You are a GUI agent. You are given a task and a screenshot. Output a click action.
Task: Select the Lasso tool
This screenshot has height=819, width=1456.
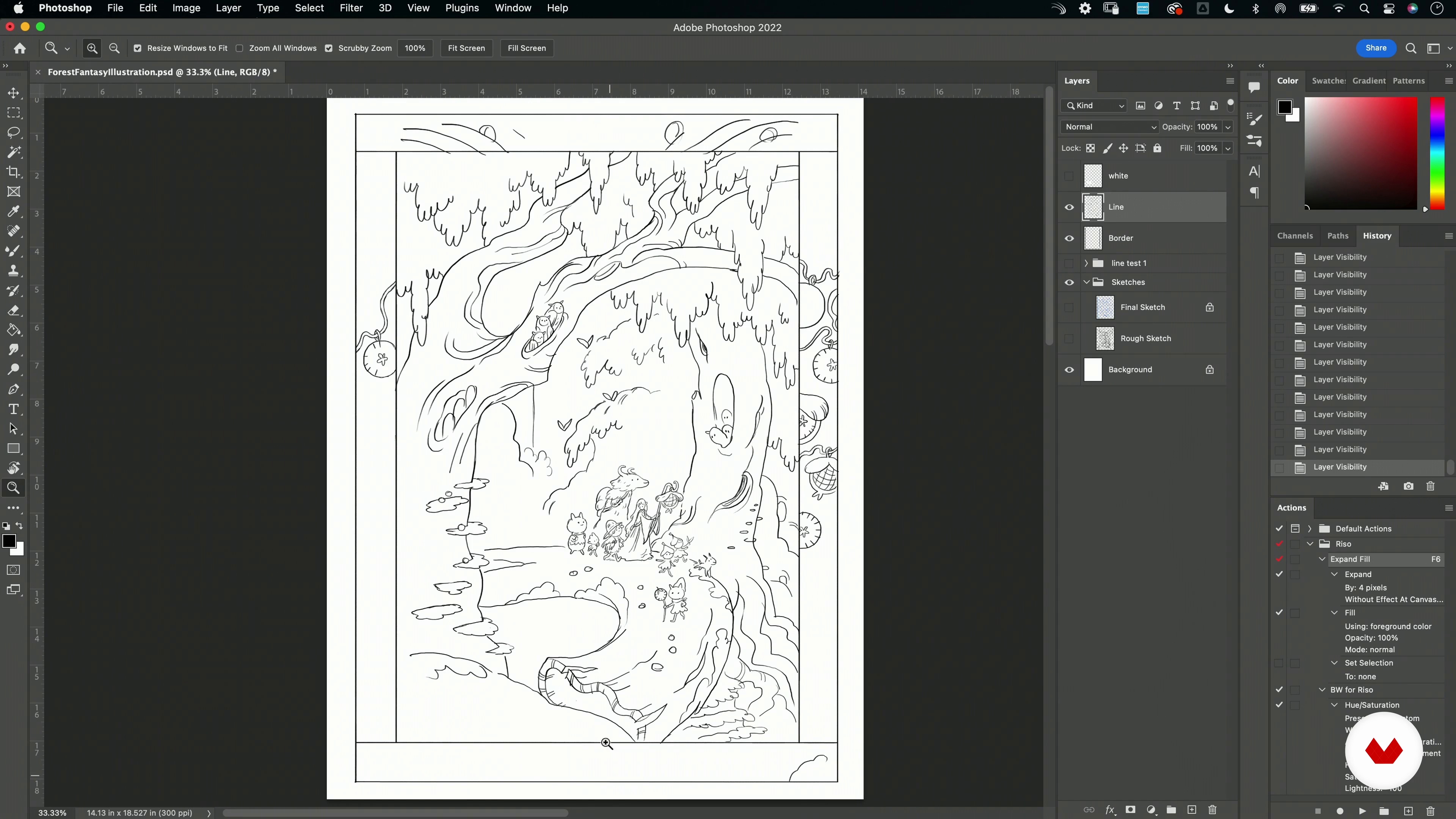[x=14, y=132]
